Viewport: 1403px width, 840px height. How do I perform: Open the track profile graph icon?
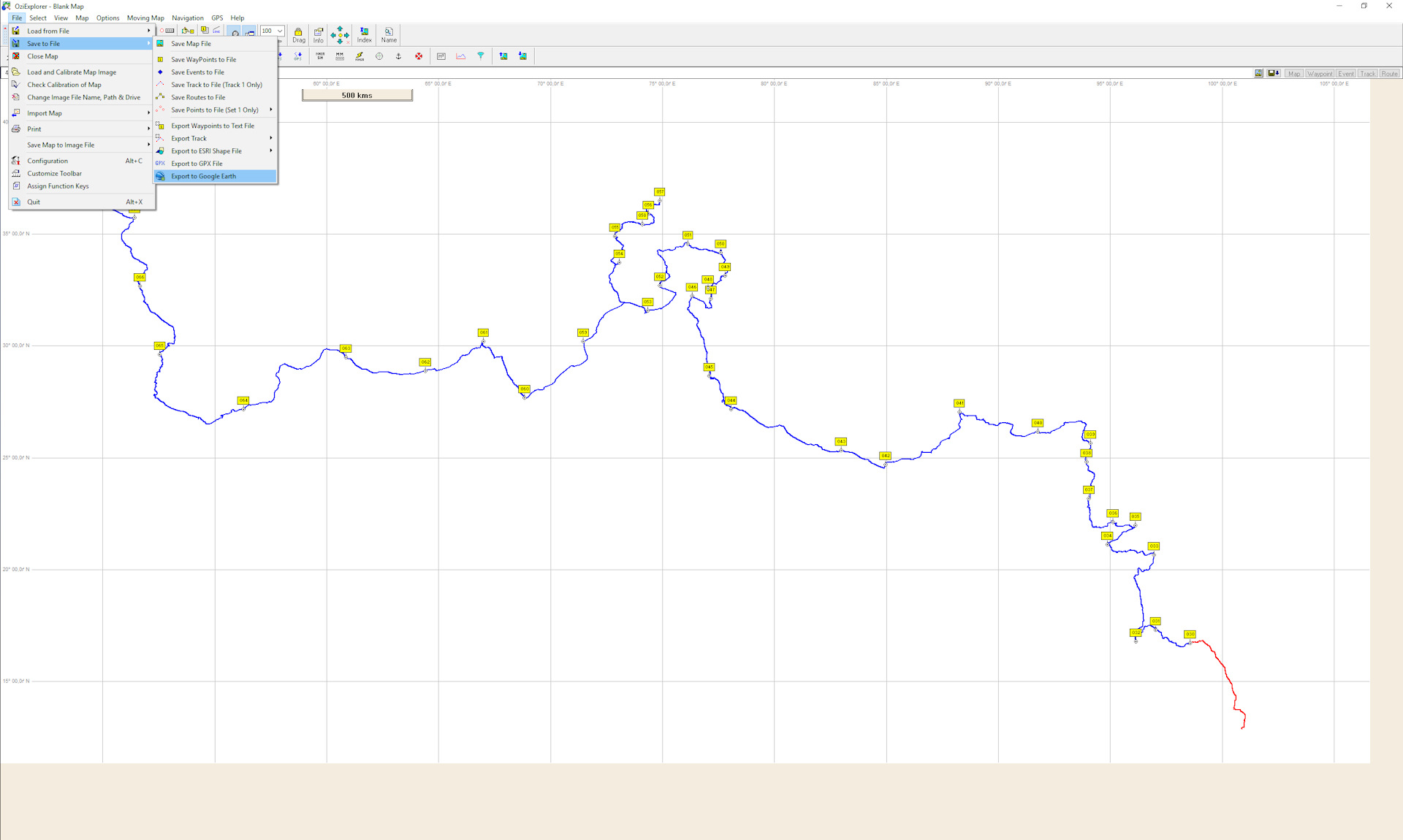(x=461, y=56)
